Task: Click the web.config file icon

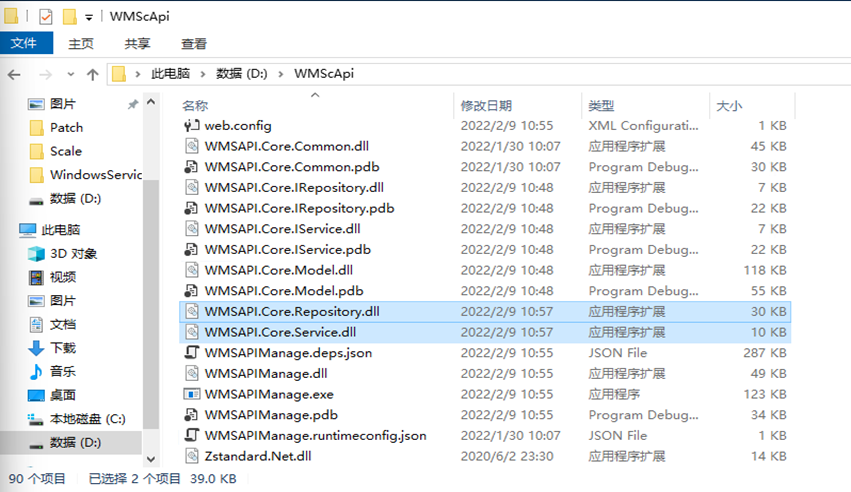Action: (192, 126)
